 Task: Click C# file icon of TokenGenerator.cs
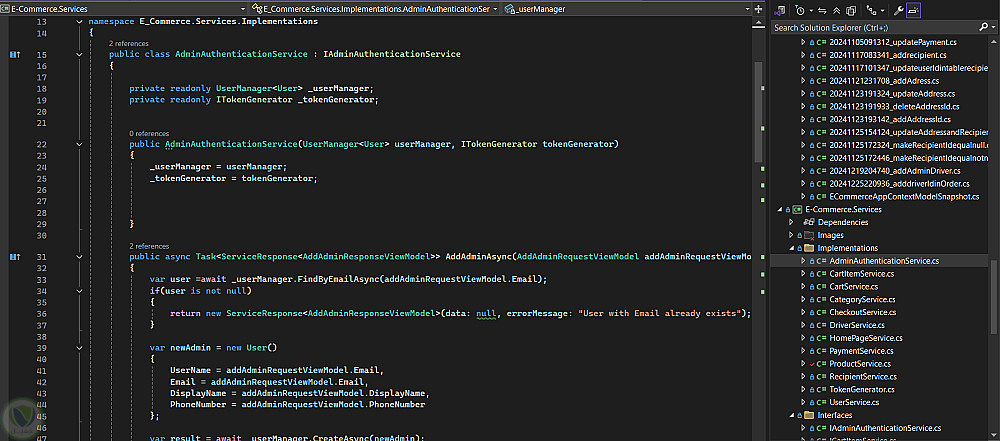tap(821, 389)
